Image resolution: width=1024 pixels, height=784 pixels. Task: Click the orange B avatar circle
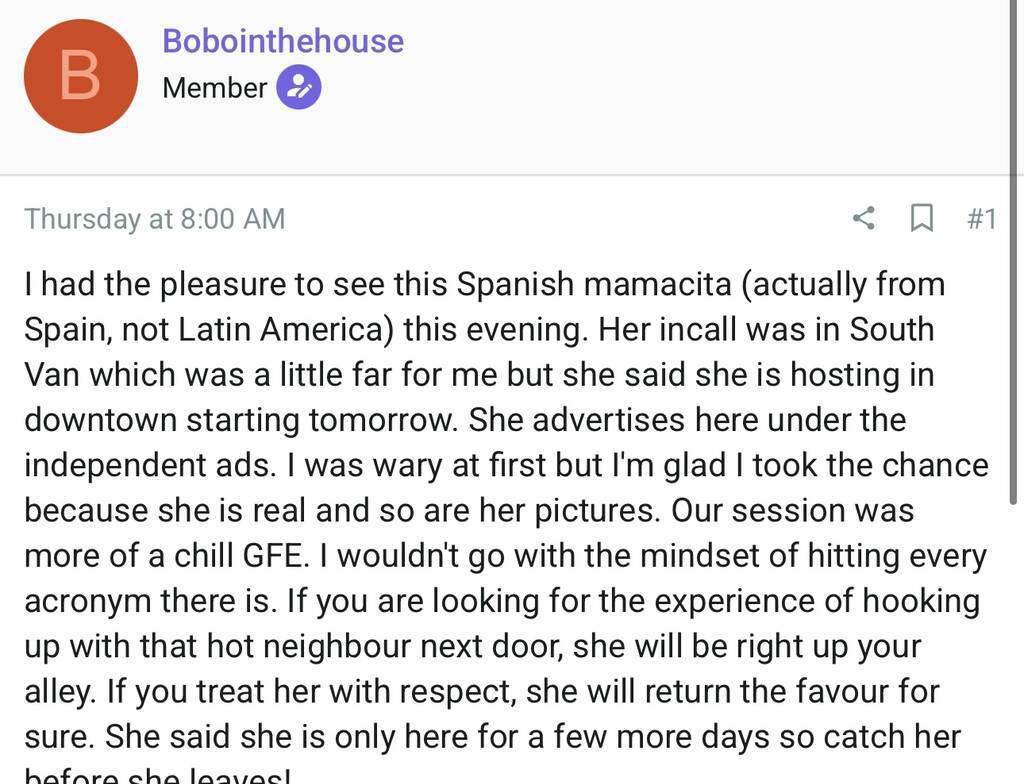pyautogui.click(x=80, y=76)
